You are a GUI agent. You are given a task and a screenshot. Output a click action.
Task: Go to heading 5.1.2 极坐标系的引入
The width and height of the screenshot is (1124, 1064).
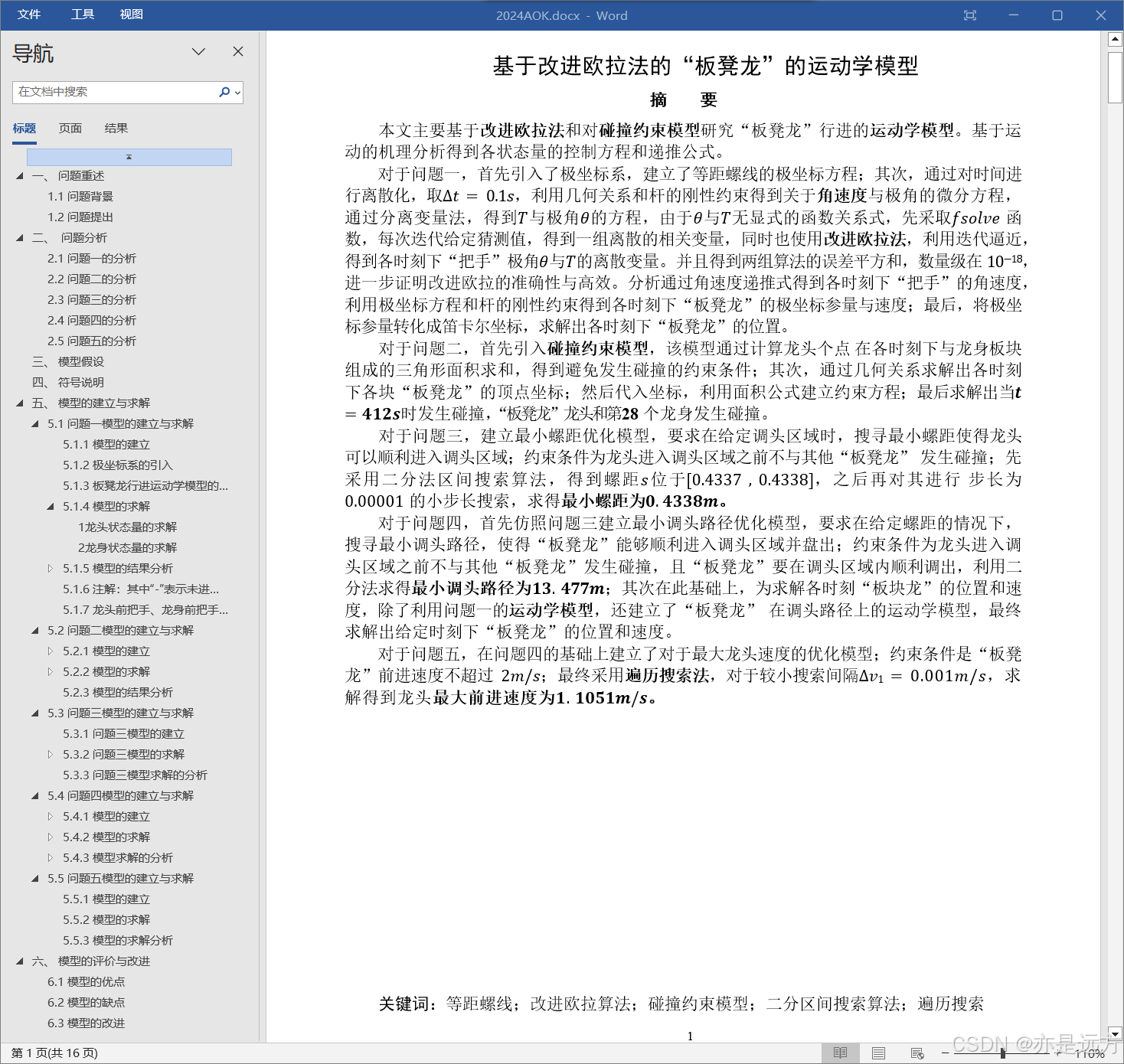(118, 465)
